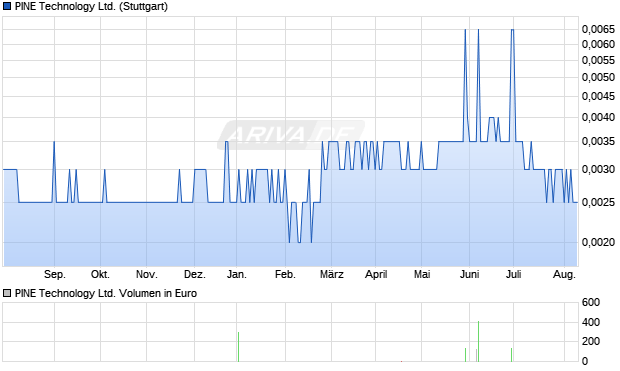Select the 'Sep.' month label
The image size is (620, 371).
[55, 274]
